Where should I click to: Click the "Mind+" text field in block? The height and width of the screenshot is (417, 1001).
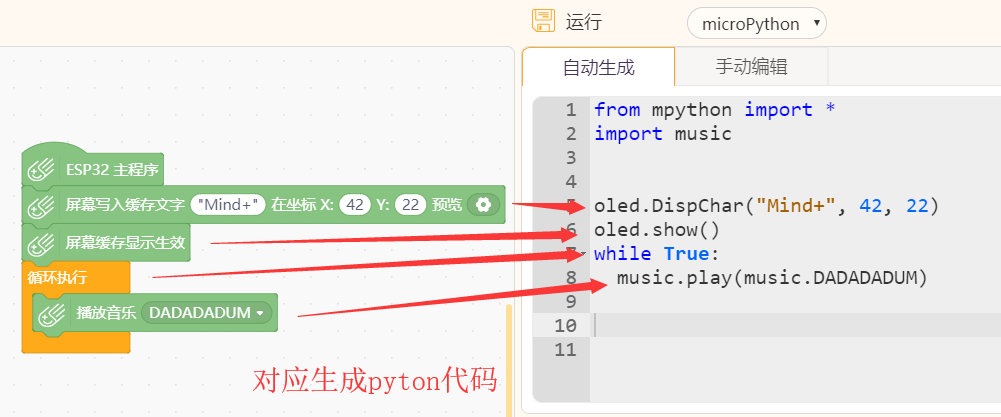[x=227, y=205]
